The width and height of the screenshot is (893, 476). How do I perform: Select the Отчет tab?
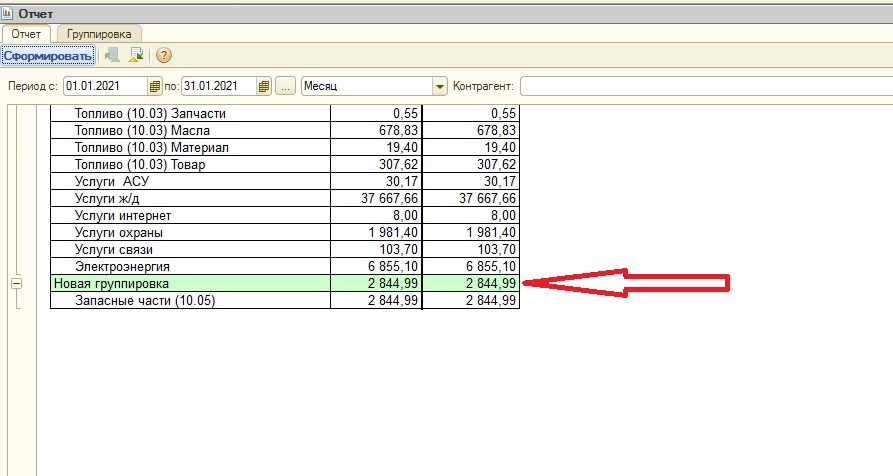click(x=26, y=34)
